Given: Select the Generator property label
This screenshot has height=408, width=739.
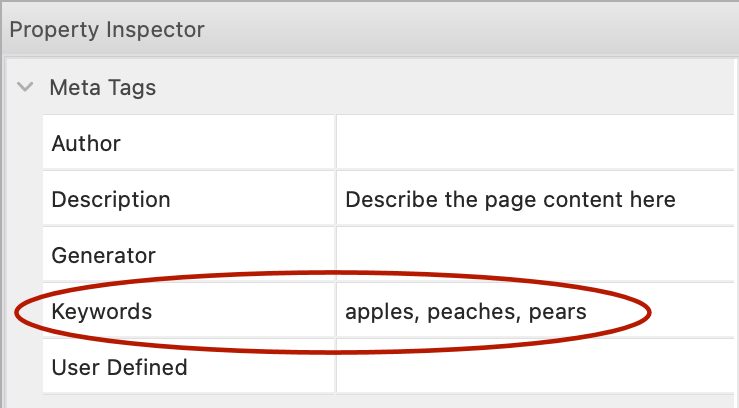Looking at the screenshot, I should 104,255.
